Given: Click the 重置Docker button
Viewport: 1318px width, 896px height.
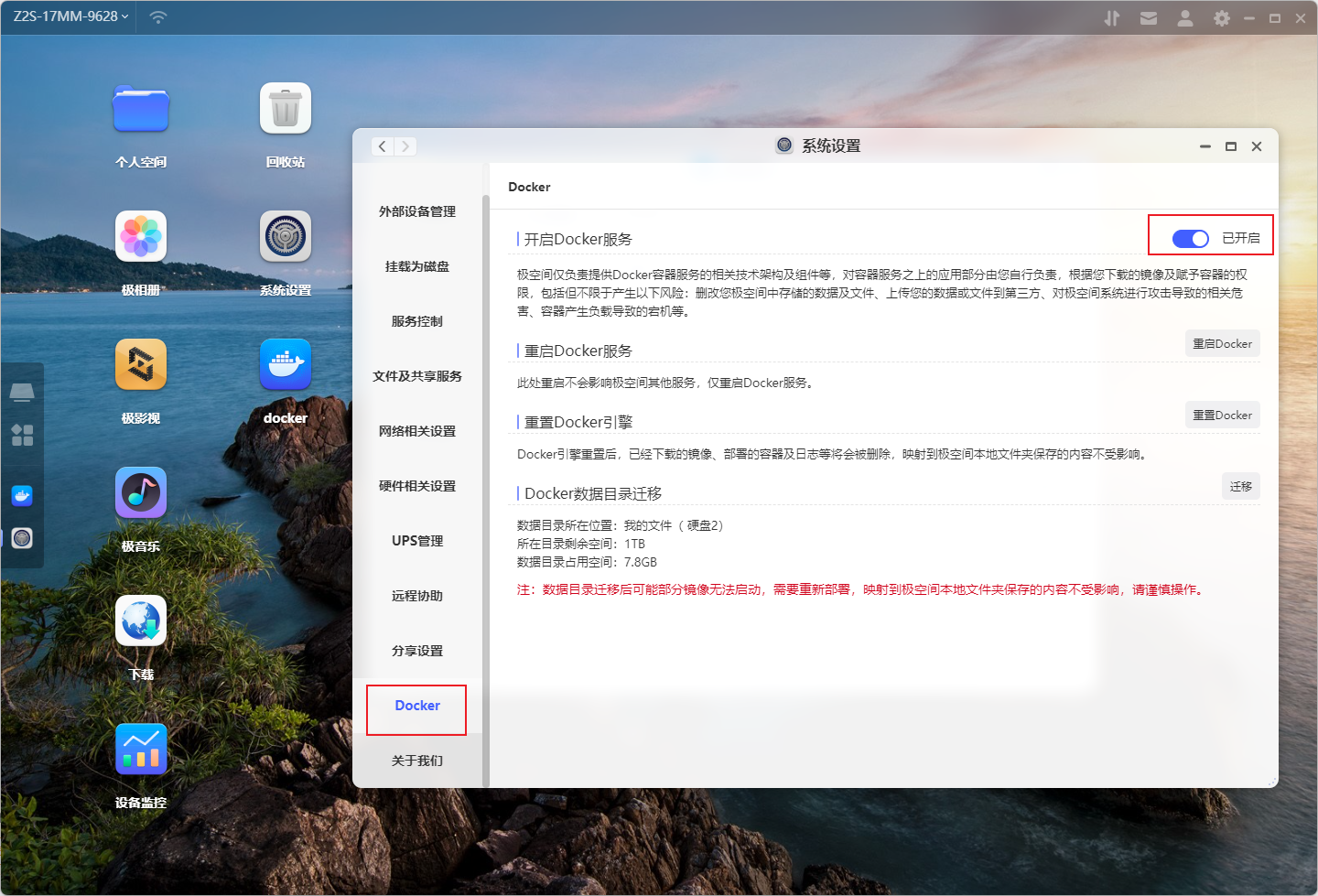Looking at the screenshot, I should pyautogui.click(x=1222, y=416).
